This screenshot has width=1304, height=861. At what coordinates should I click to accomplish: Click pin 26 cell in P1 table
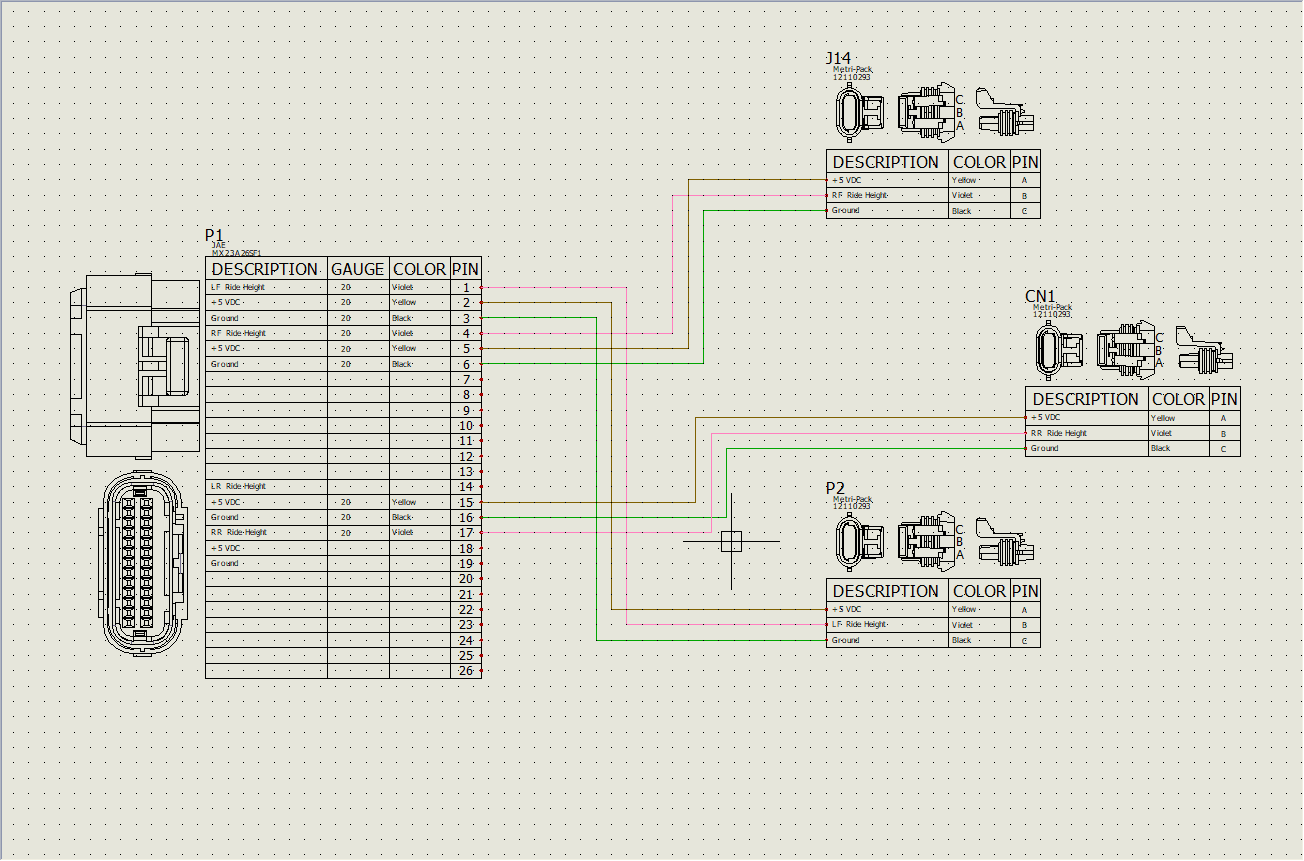(465, 671)
